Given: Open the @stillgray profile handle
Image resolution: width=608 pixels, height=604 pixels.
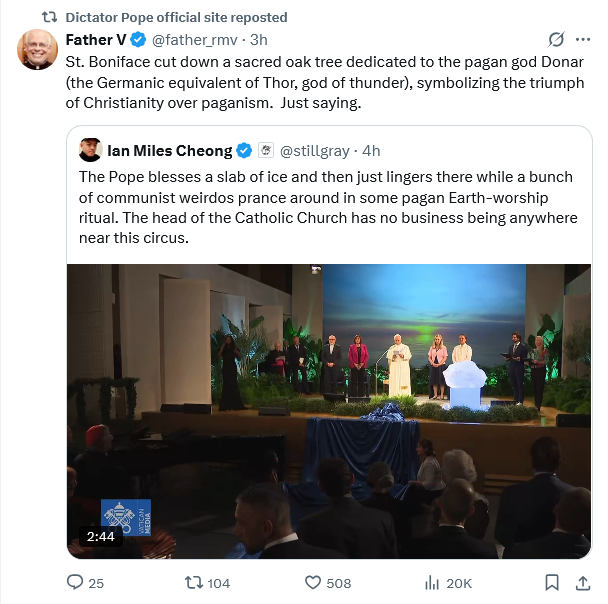Looking at the screenshot, I should pyautogui.click(x=314, y=151).
